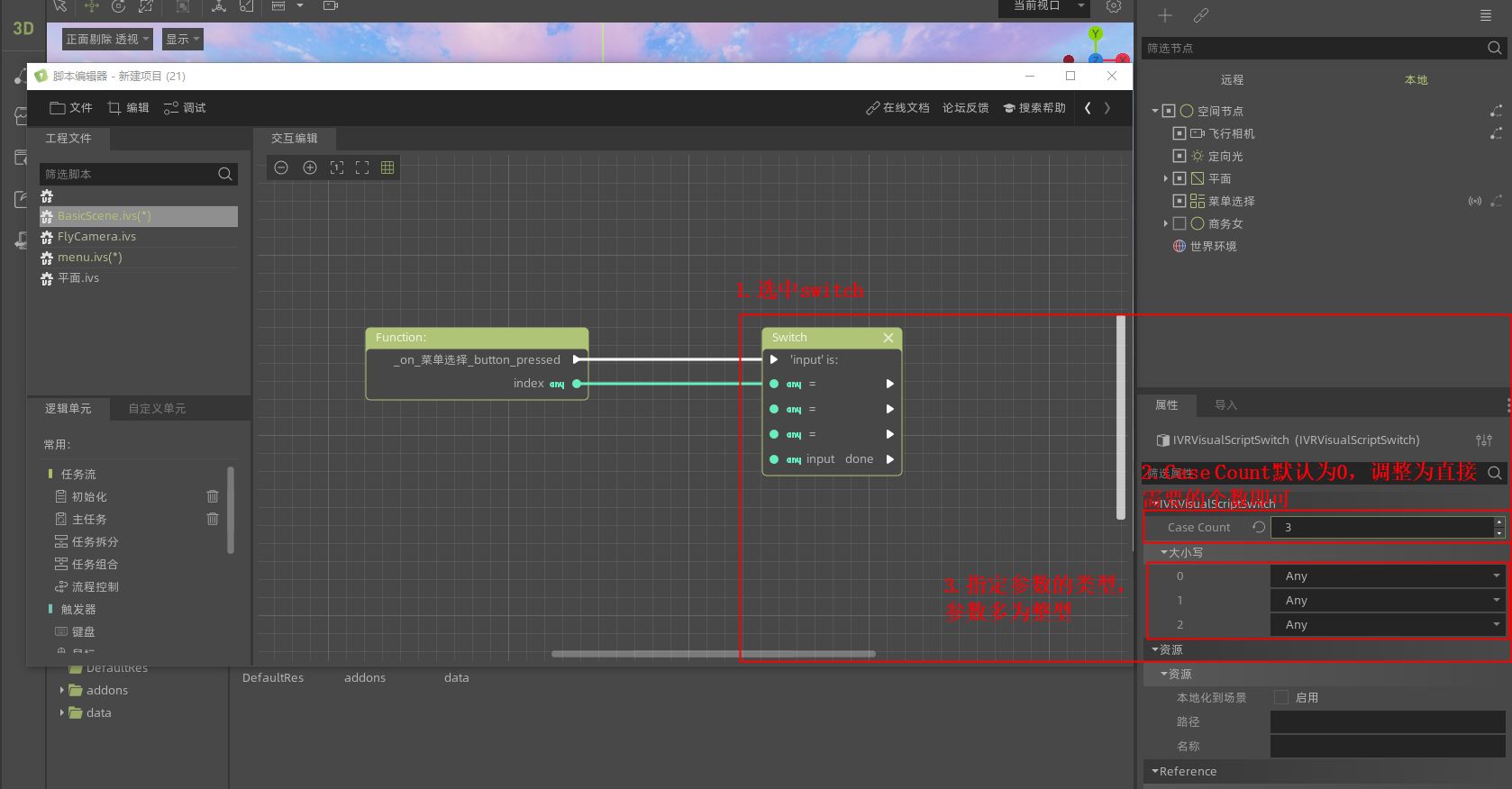1512x789 pixels.
Task: Fit canvas to full view
Action: click(x=362, y=168)
